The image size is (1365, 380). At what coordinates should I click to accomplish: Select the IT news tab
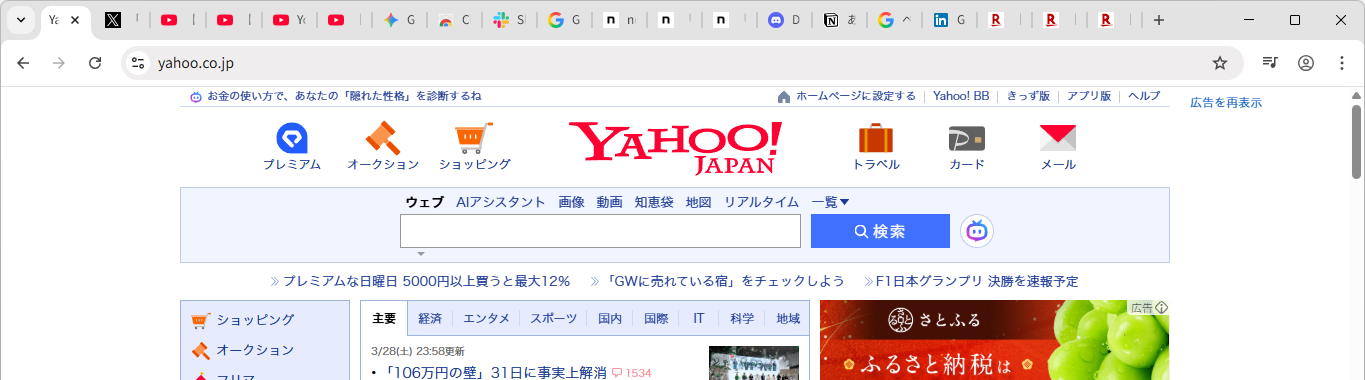[699, 319]
